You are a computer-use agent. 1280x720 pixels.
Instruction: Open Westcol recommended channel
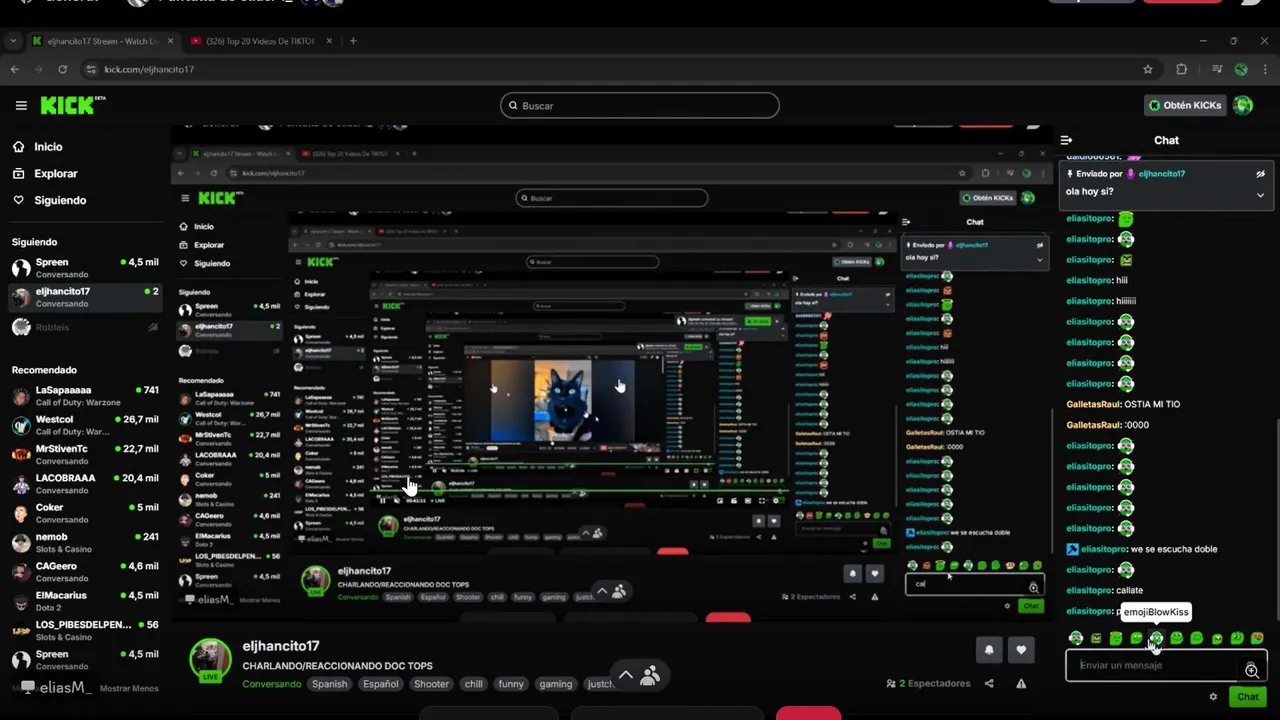coord(84,425)
